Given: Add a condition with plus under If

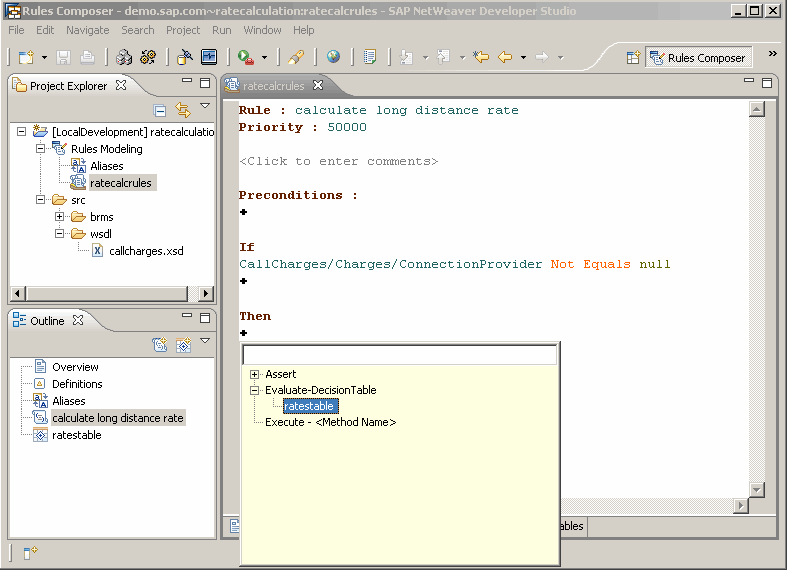Looking at the screenshot, I should pyautogui.click(x=243, y=280).
